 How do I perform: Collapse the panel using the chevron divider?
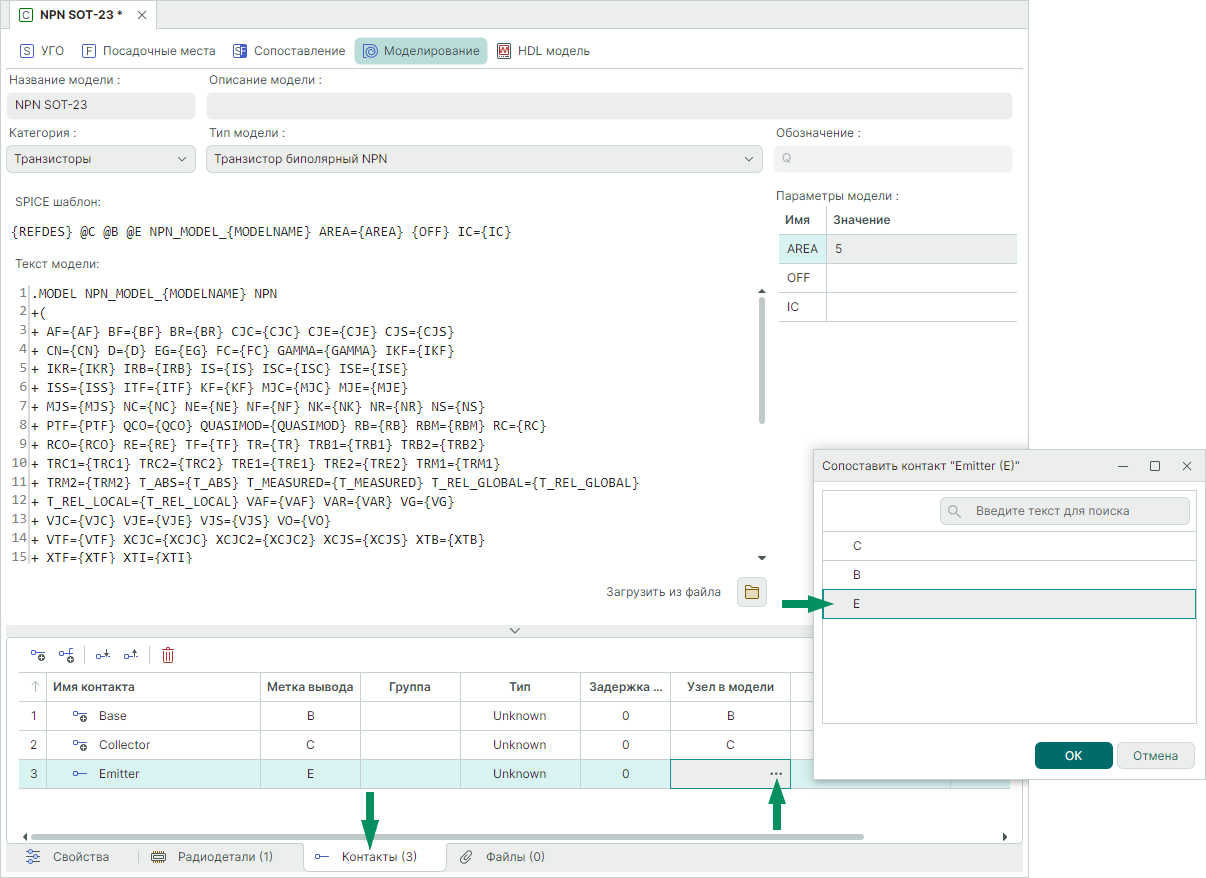[x=515, y=631]
